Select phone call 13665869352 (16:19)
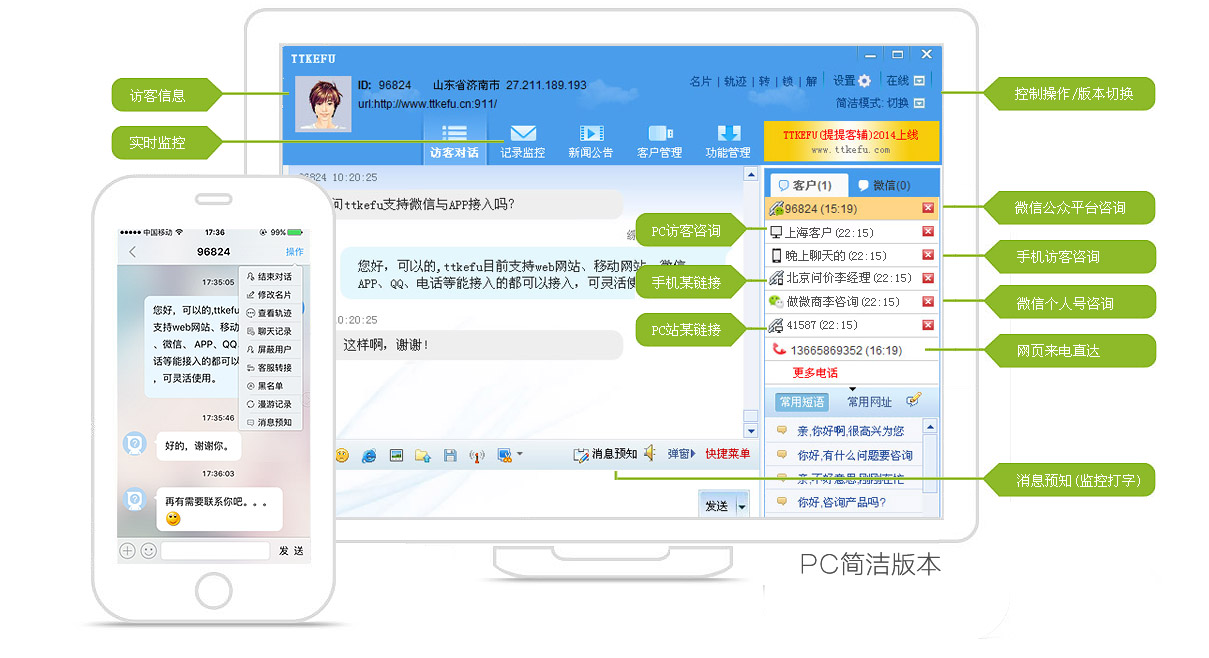 [853, 350]
